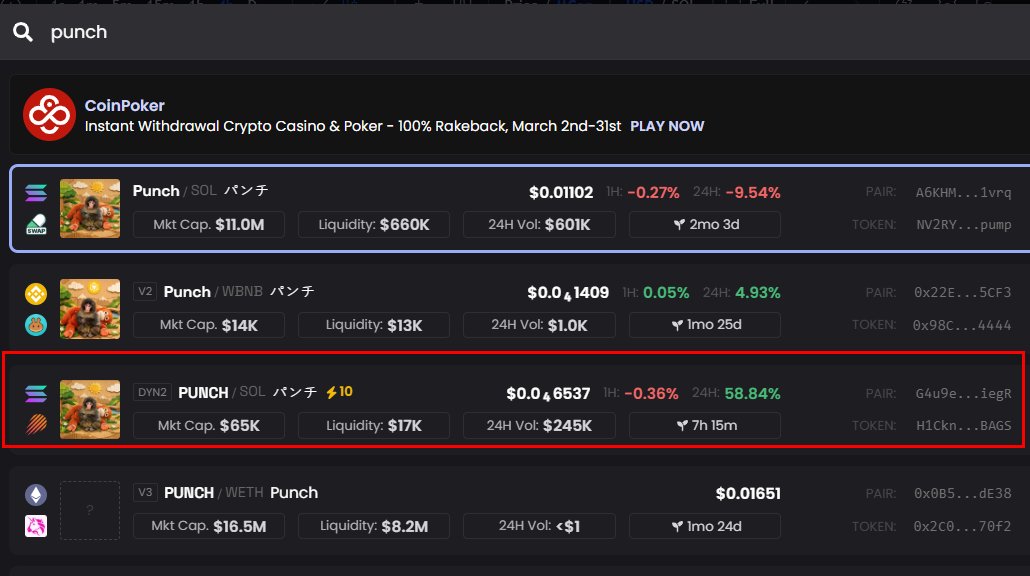This screenshot has width=1030, height=576.
Task: Click the striped Meteora DEX icon
Action: (x=36, y=424)
